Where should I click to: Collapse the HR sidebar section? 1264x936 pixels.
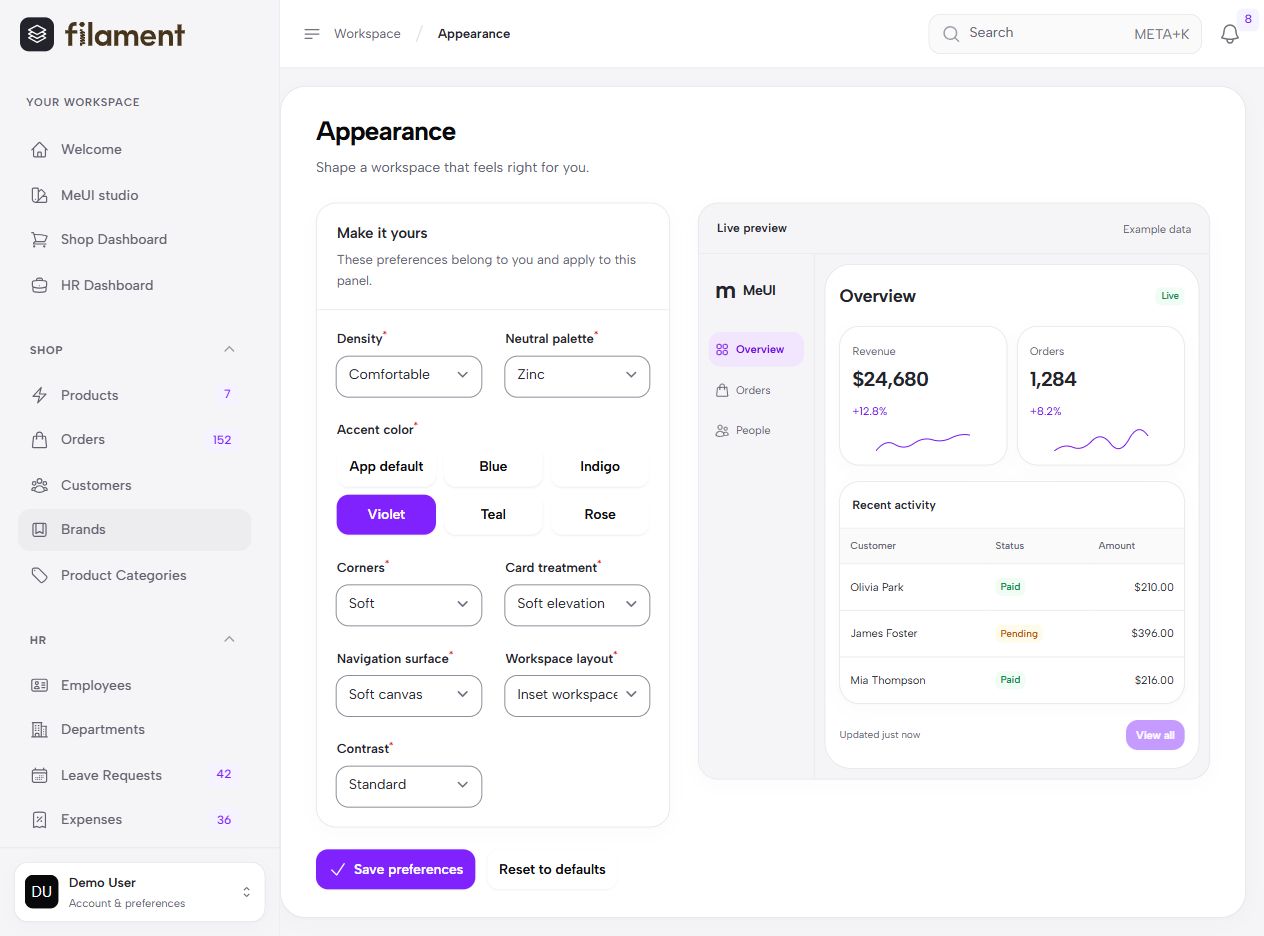(x=229, y=639)
